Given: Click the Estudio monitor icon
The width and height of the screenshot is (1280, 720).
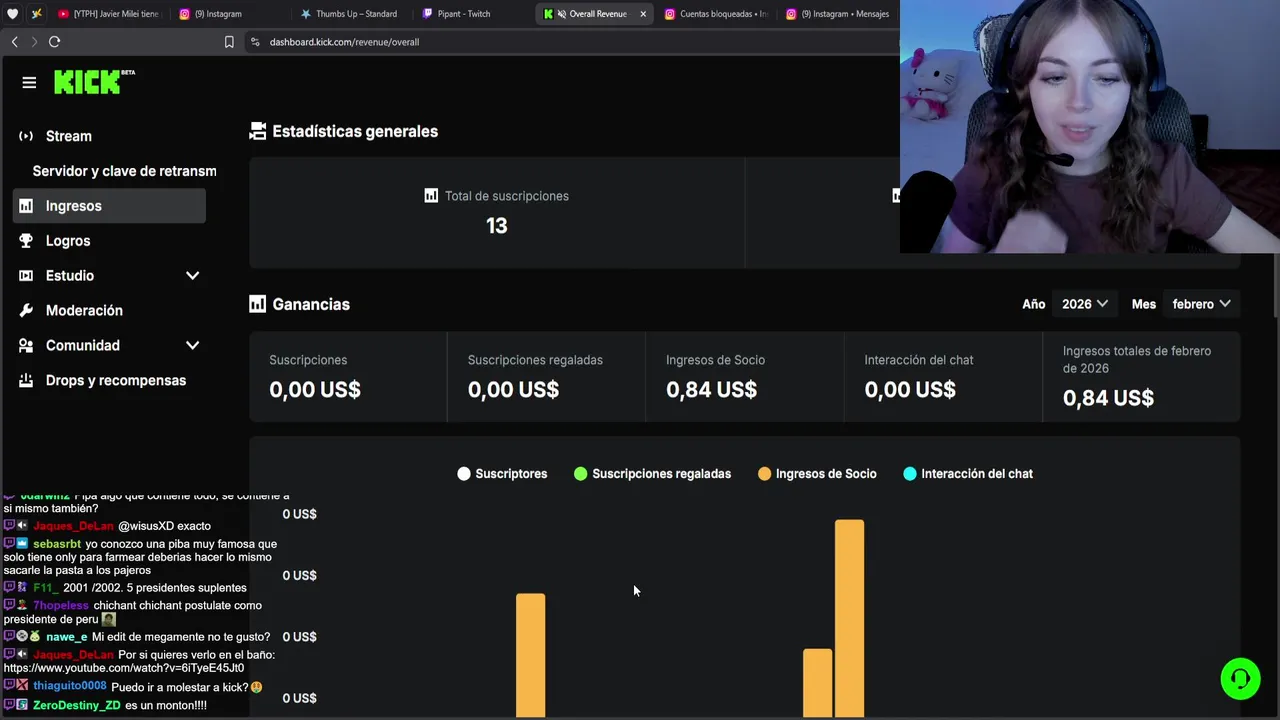Looking at the screenshot, I should click(26, 276).
